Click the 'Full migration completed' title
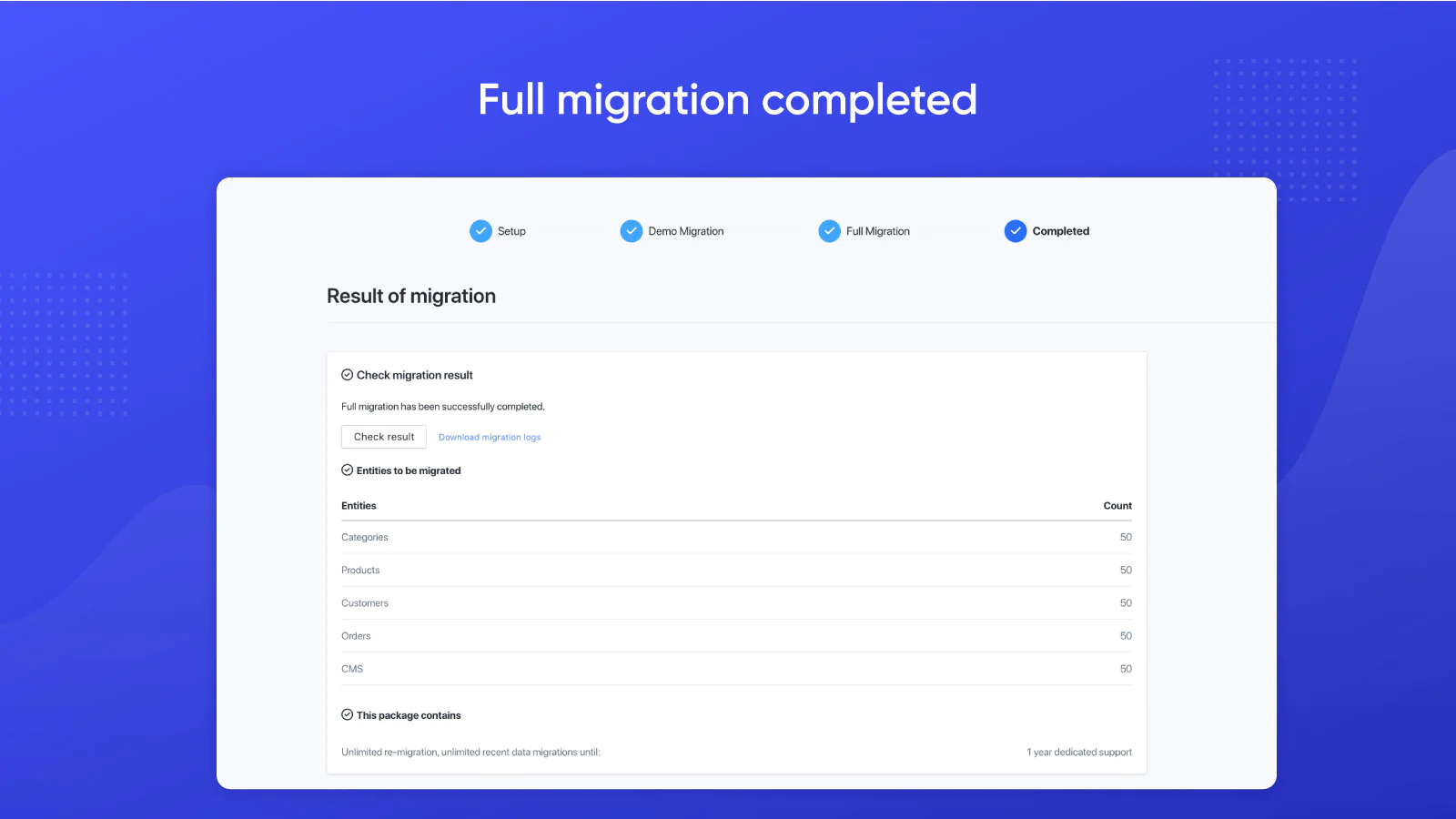The height and width of the screenshot is (819, 1456). pos(728,100)
